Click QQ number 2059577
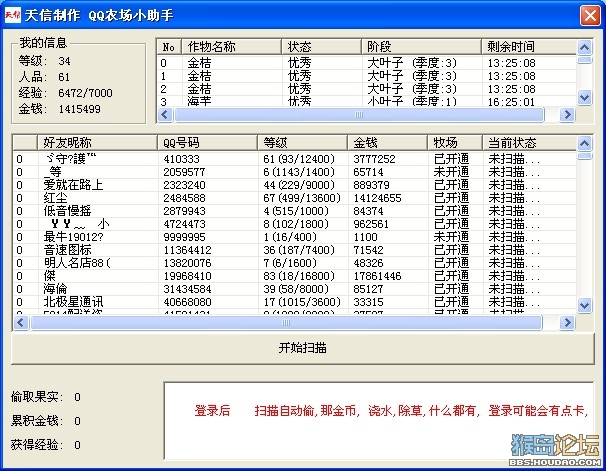The image size is (606, 471). coord(184,172)
